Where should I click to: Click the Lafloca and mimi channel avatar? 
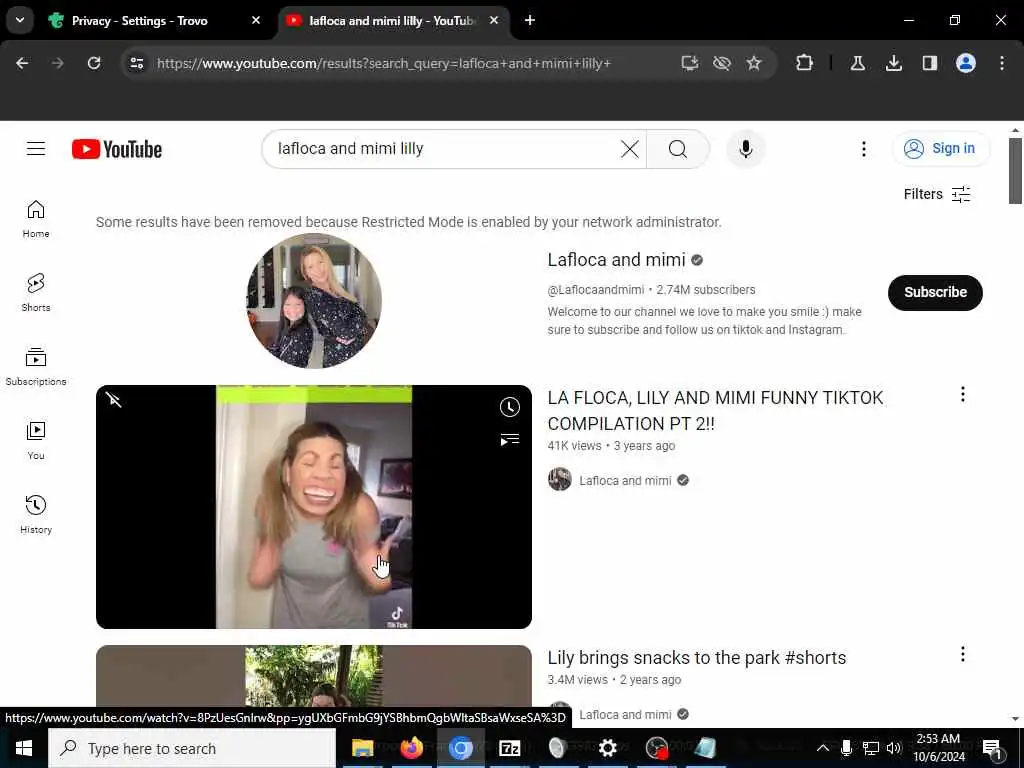314,300
